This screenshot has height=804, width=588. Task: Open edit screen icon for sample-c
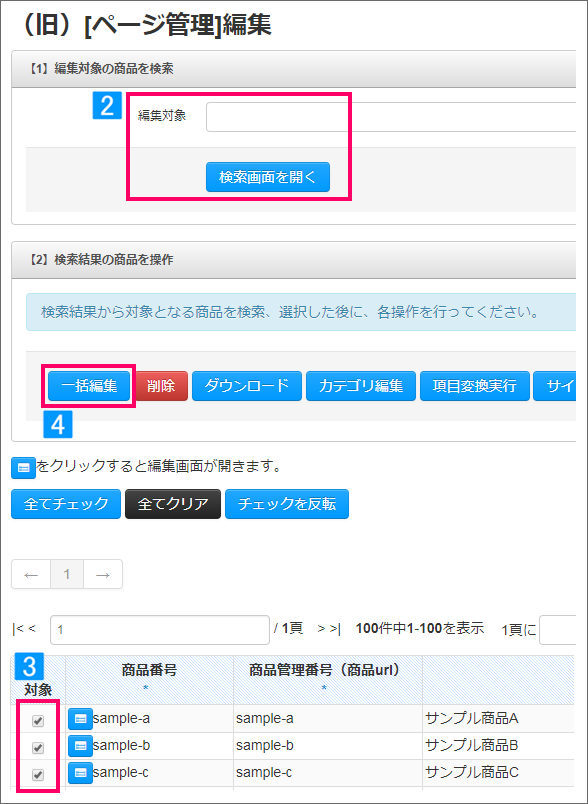(80, 773)
